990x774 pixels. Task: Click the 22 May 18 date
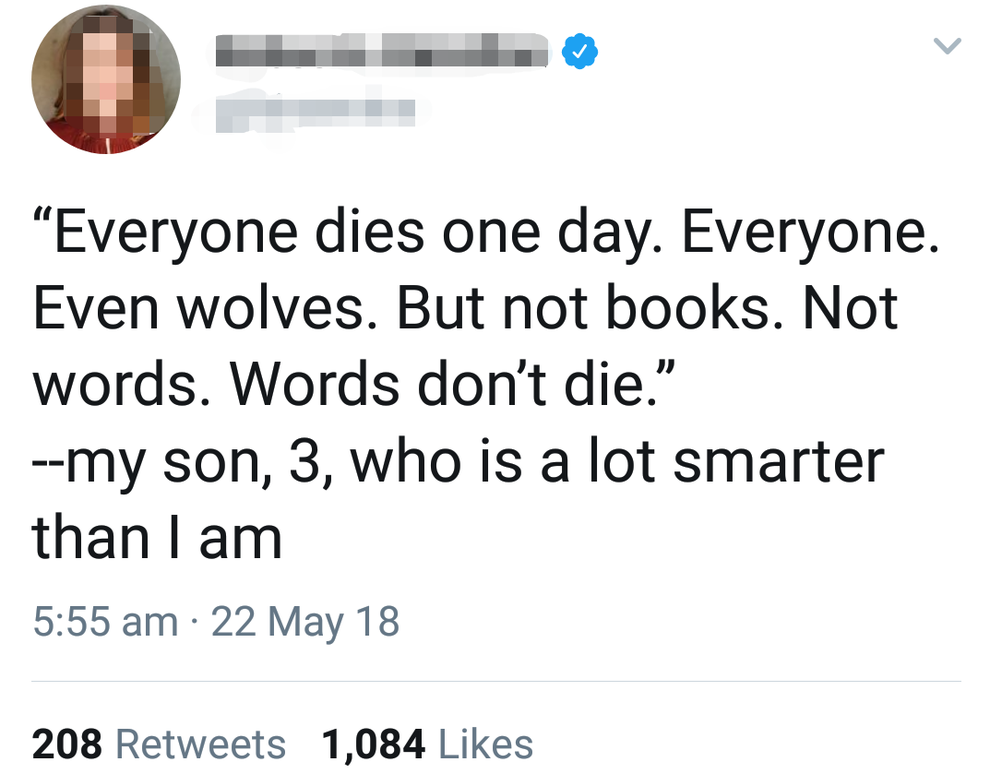point(305,621)
